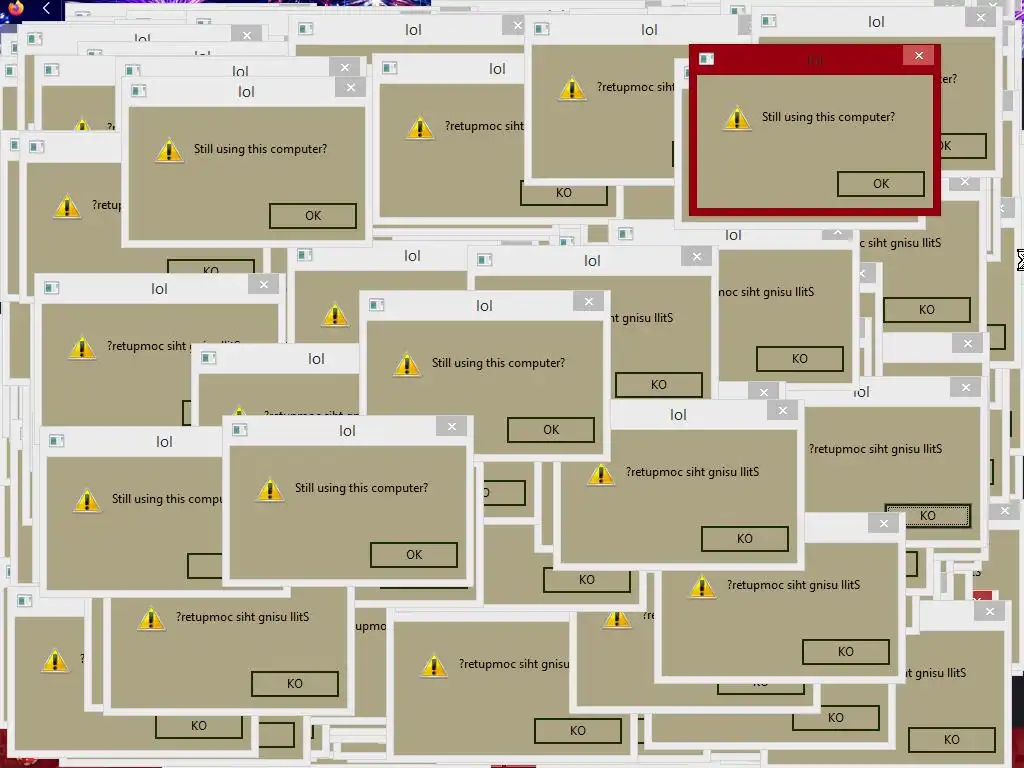Click KO in the dialog reading 'noc siht gnisu llitS'
The height and width of the screenshot is (768, 1024).
point(799,359)
